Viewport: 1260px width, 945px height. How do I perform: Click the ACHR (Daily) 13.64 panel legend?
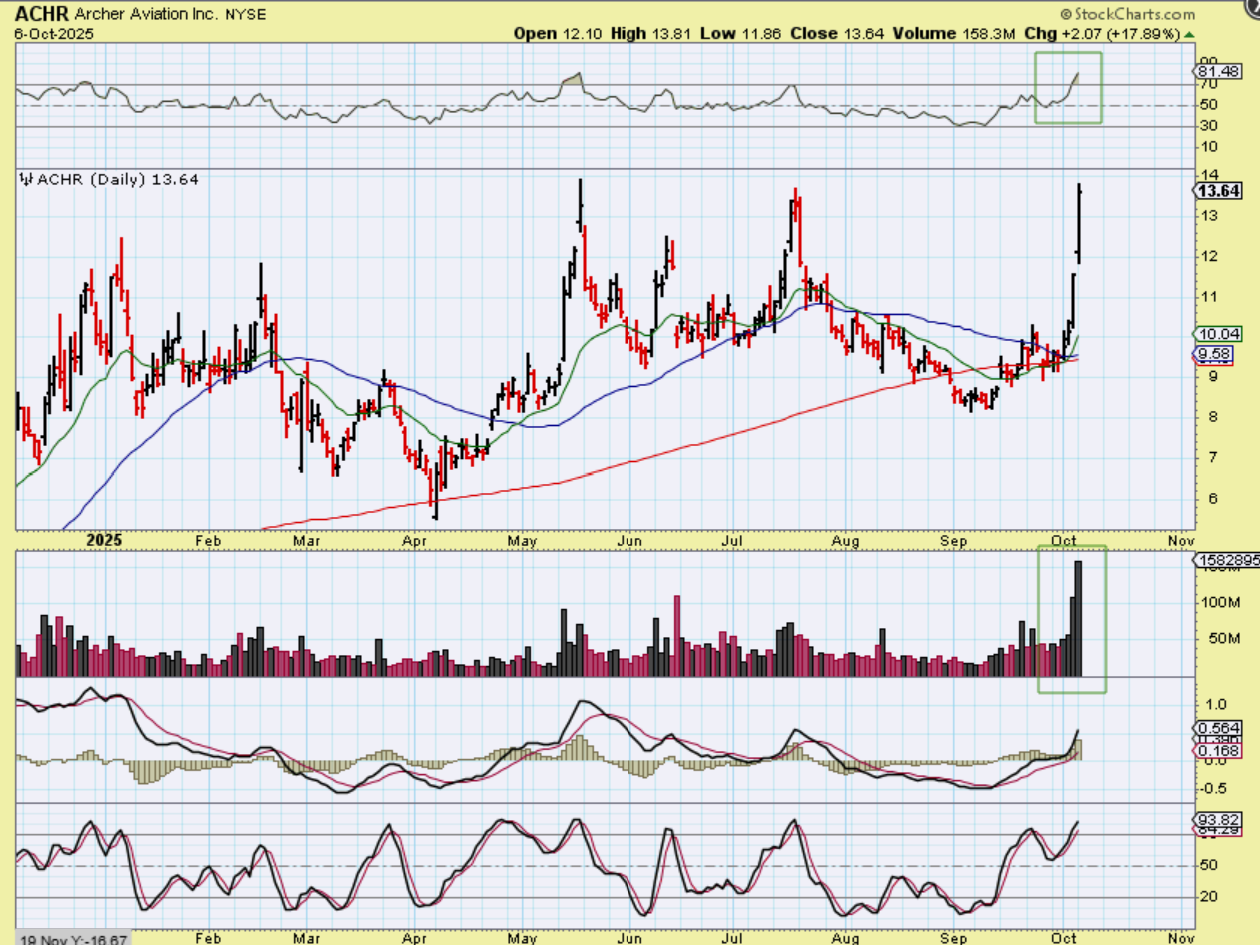pos(117,179)
